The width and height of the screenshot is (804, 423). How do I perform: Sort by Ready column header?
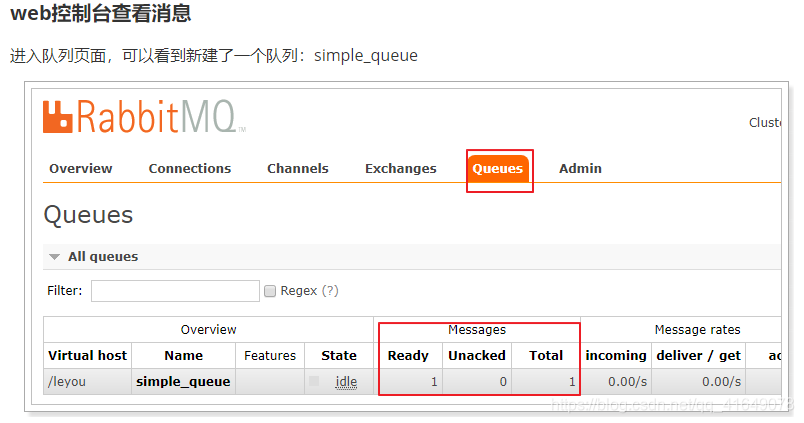(408, 356)
